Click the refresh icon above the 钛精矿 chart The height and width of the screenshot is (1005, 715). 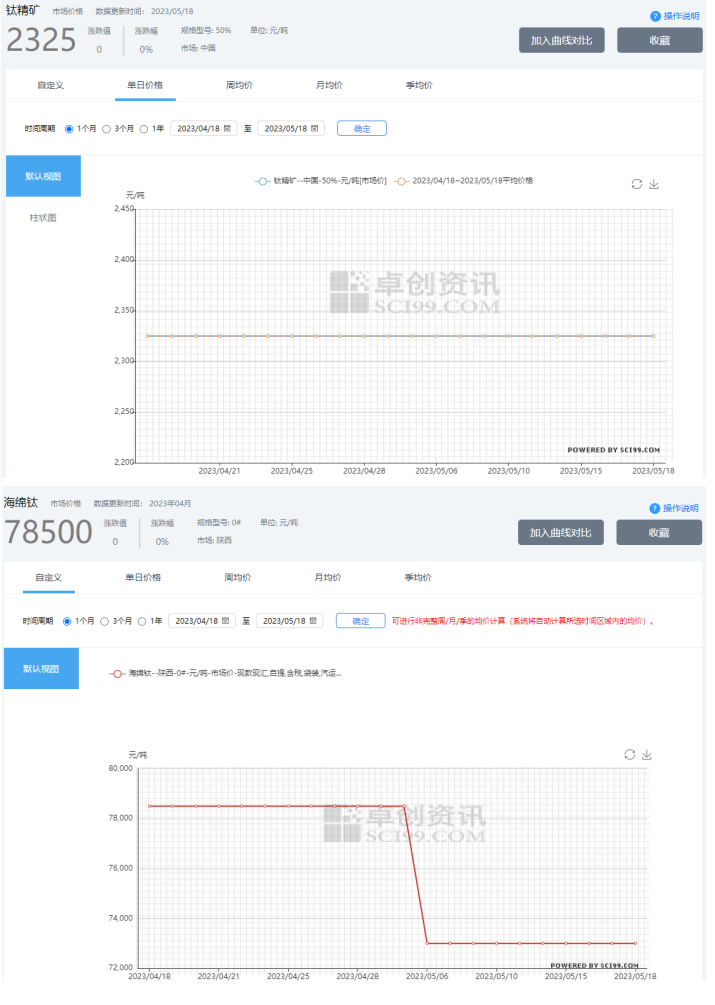pyautogui.click(x=637, y=184)
